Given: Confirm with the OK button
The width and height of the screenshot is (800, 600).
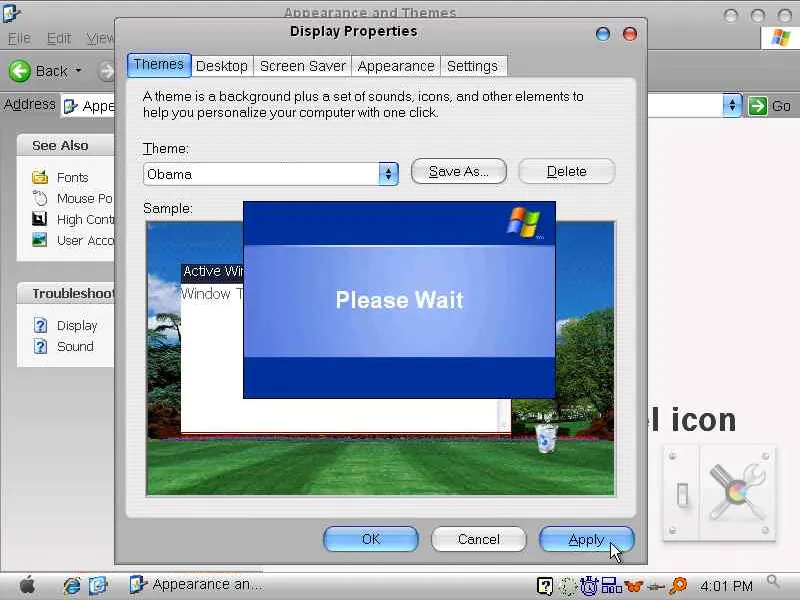Looking at the screenshot, I should coord(371,539).
